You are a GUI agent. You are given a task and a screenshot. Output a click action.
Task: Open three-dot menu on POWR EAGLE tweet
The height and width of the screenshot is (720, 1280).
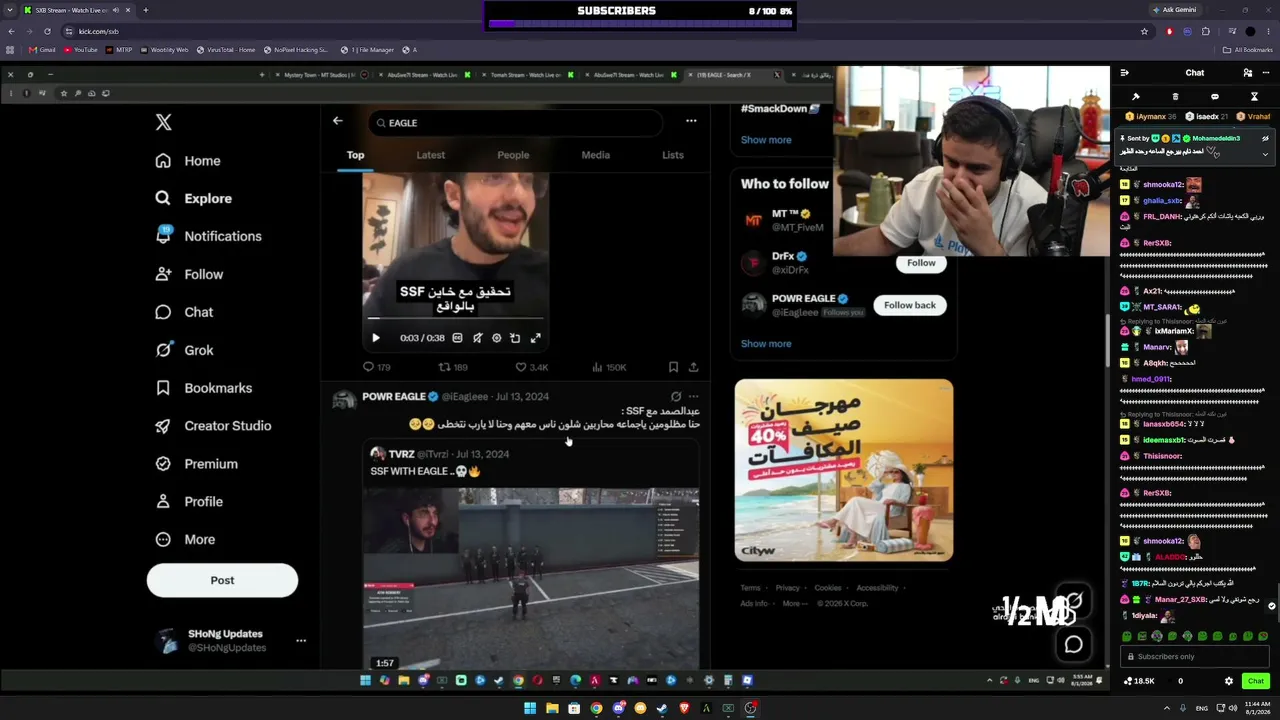[693, 397]
